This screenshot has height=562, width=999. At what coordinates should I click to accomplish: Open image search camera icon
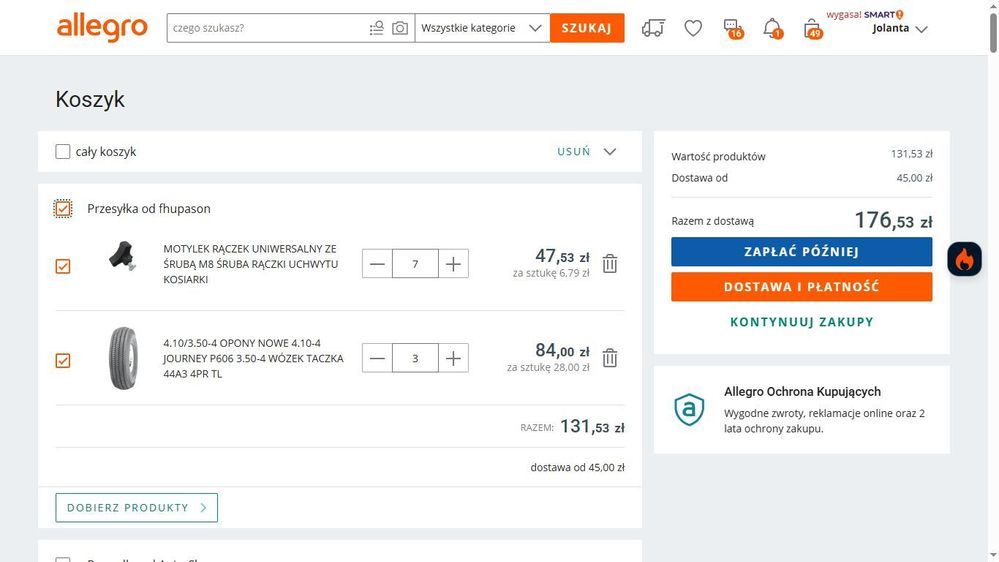[400, 28]
